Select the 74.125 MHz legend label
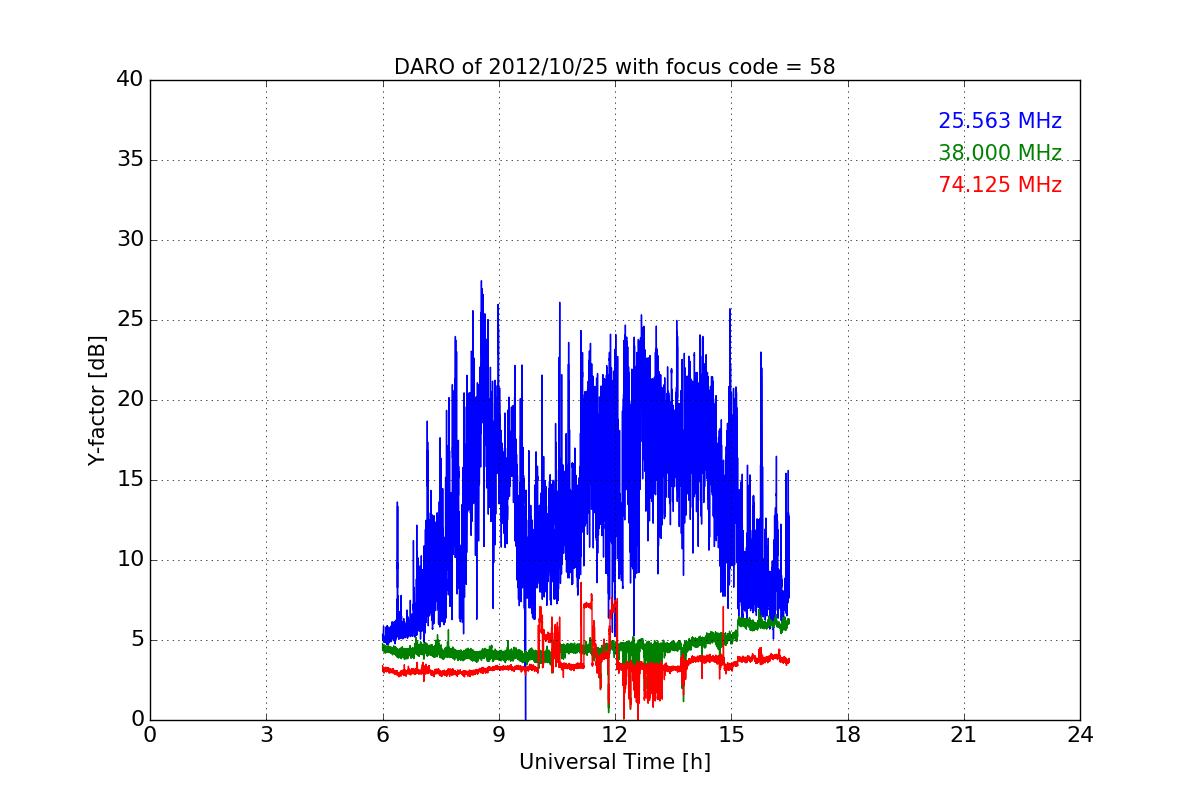Image resolution: width=1200 pixels, height=800 pixels. (1000, 185)
